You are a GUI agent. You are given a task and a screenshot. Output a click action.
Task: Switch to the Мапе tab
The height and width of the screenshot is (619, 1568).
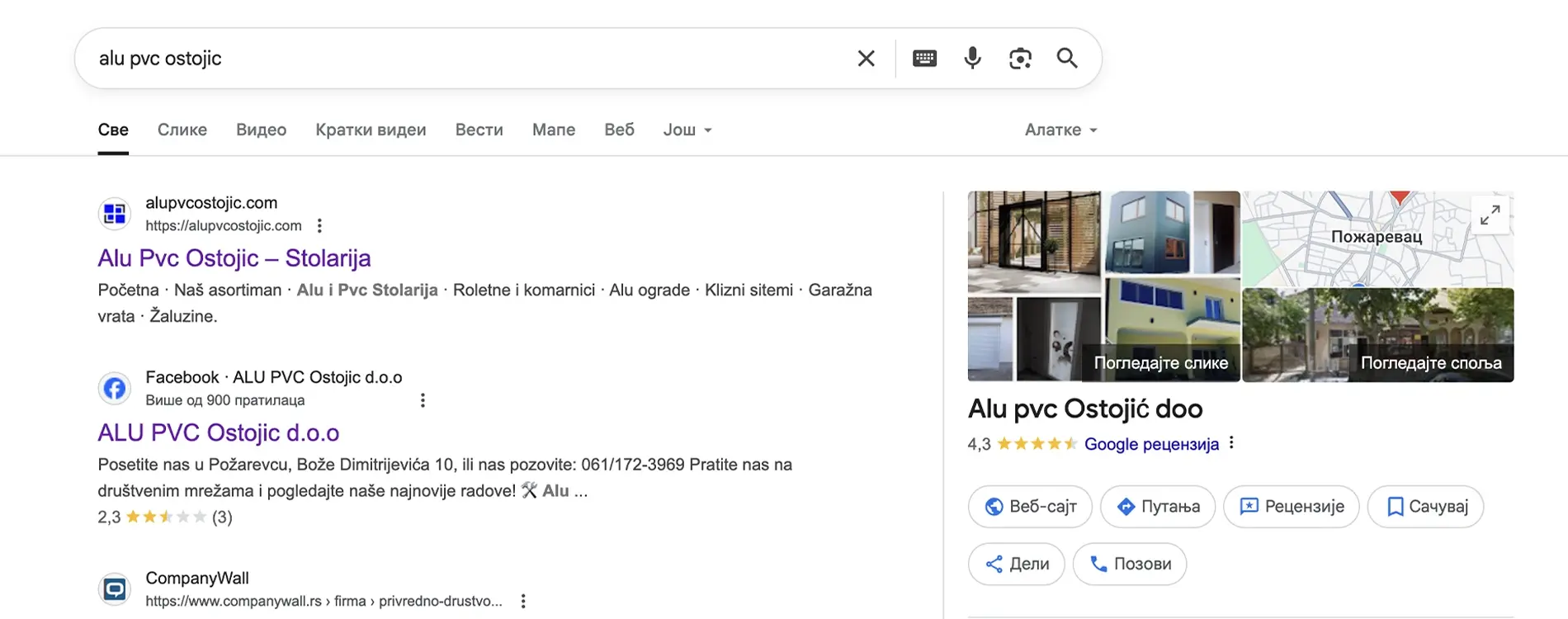click(553, 130)
